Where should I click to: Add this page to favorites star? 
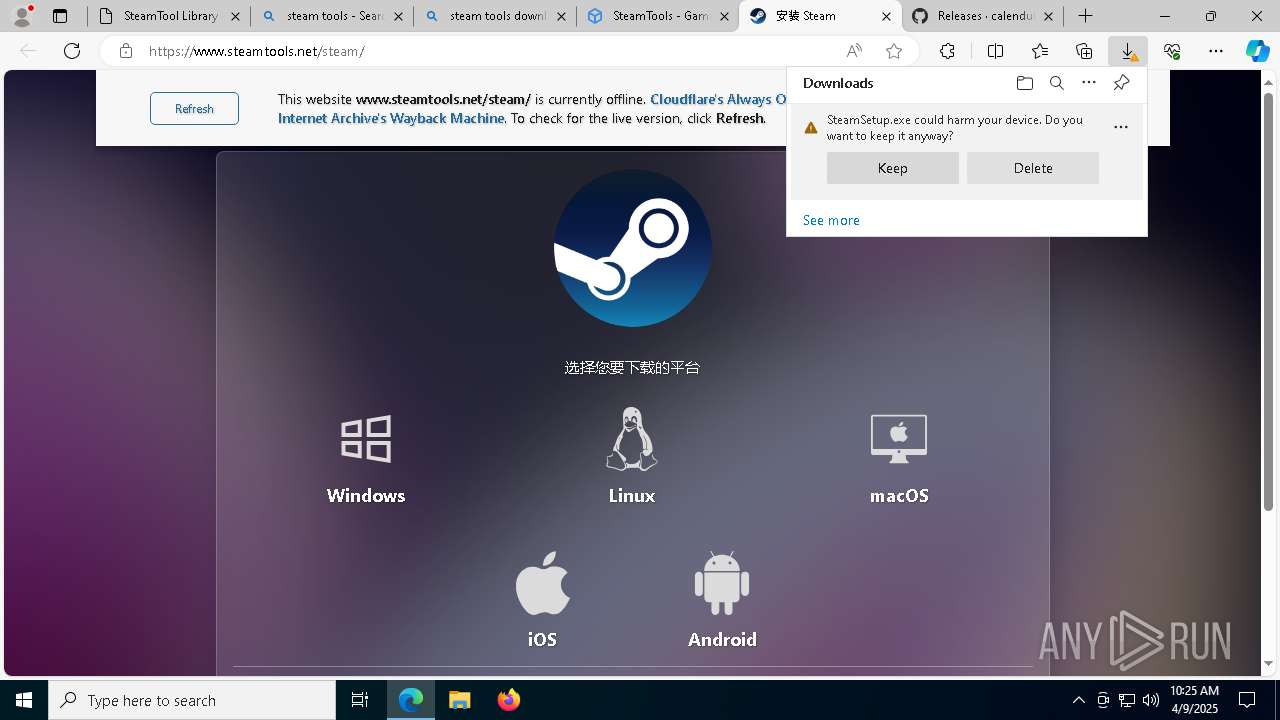coord(894,51)
